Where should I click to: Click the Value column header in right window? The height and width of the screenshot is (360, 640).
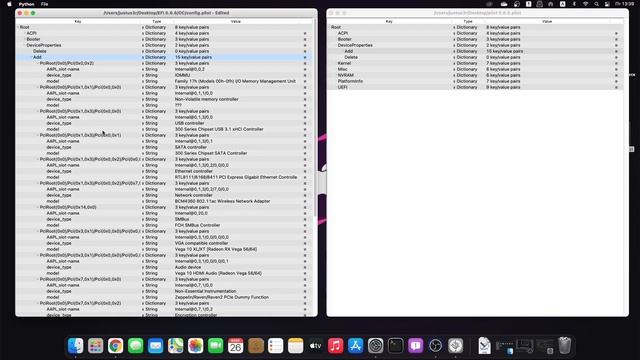pyautogui.click(x=547, y=21)
